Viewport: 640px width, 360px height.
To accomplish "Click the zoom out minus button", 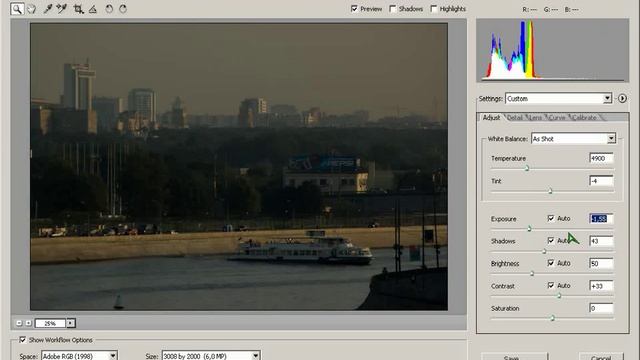I will click(x=19, y=323).
